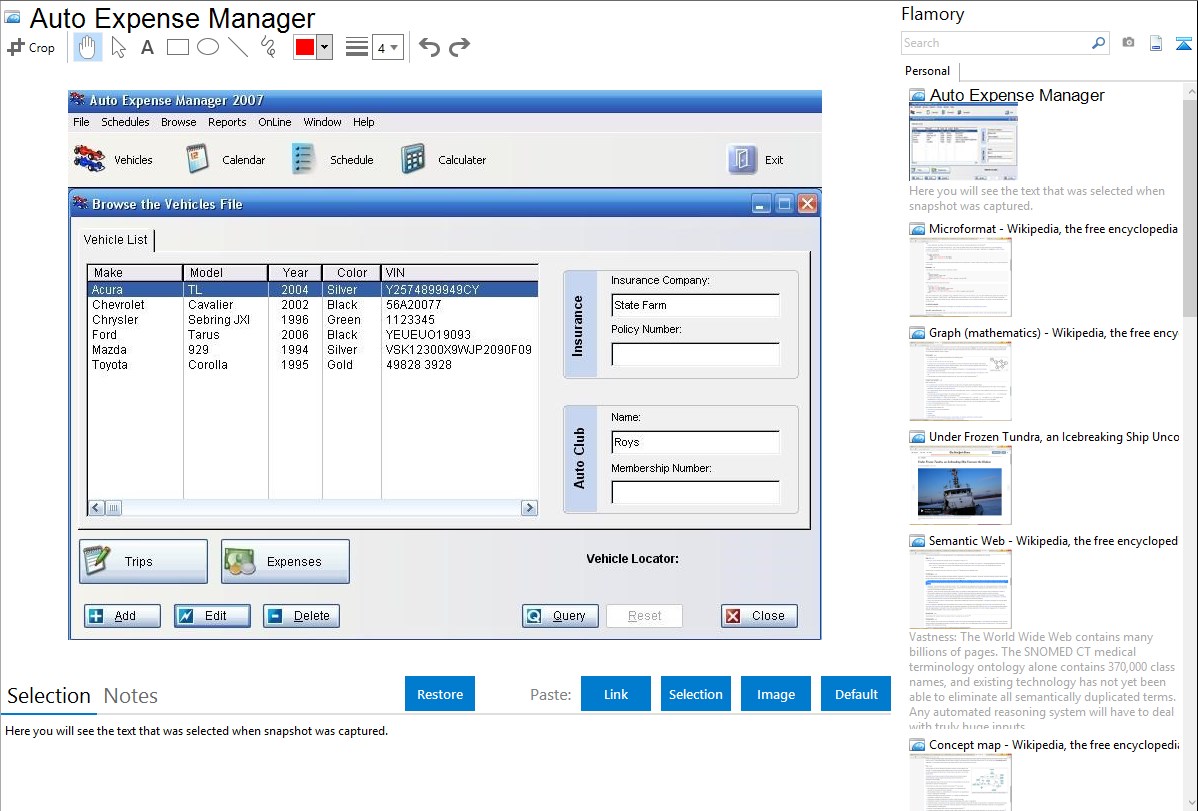Select the ellipse drawing tool

(x=208, y=47)
